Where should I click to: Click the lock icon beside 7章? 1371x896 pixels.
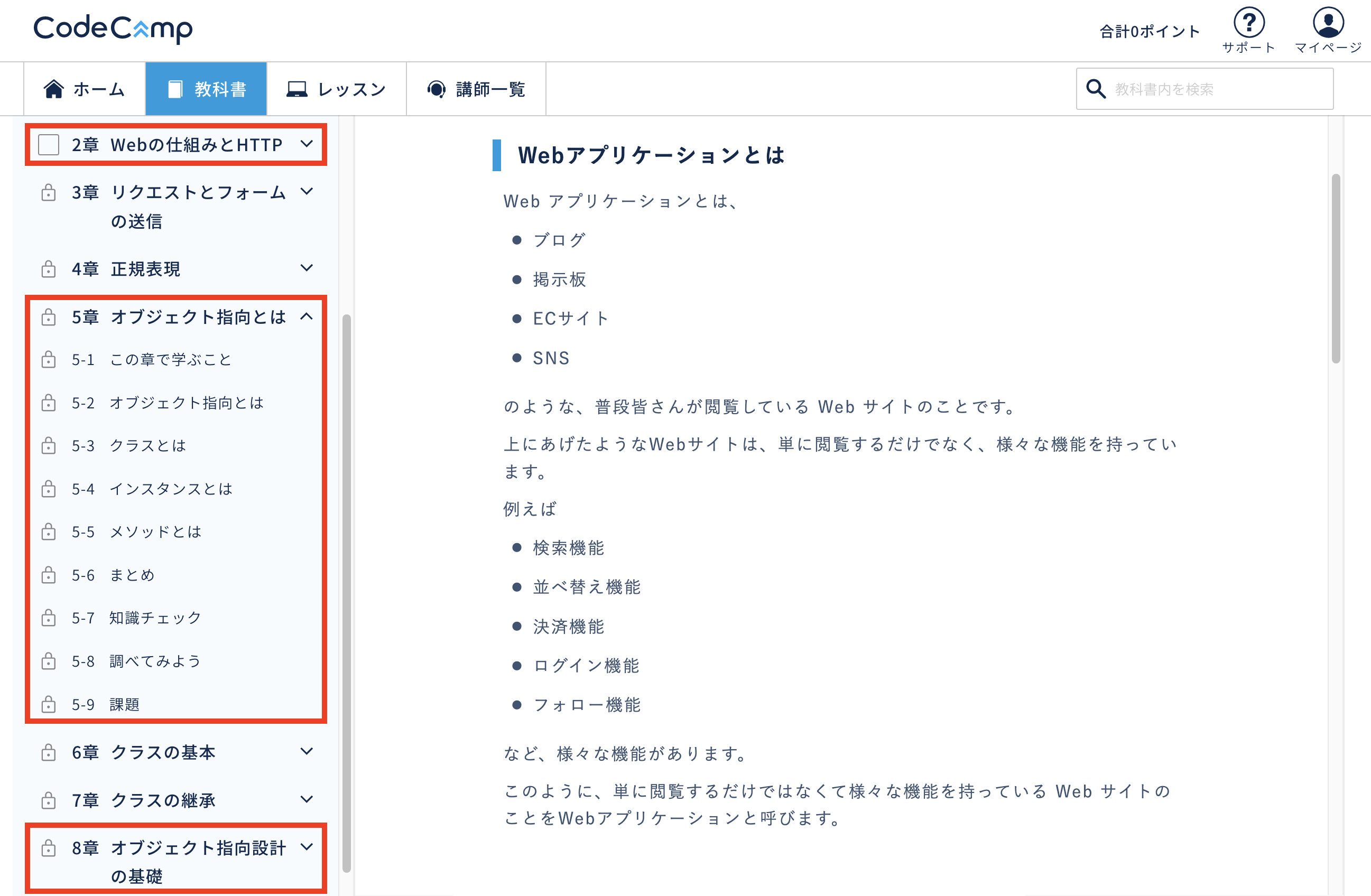click(x=49, y=800)
